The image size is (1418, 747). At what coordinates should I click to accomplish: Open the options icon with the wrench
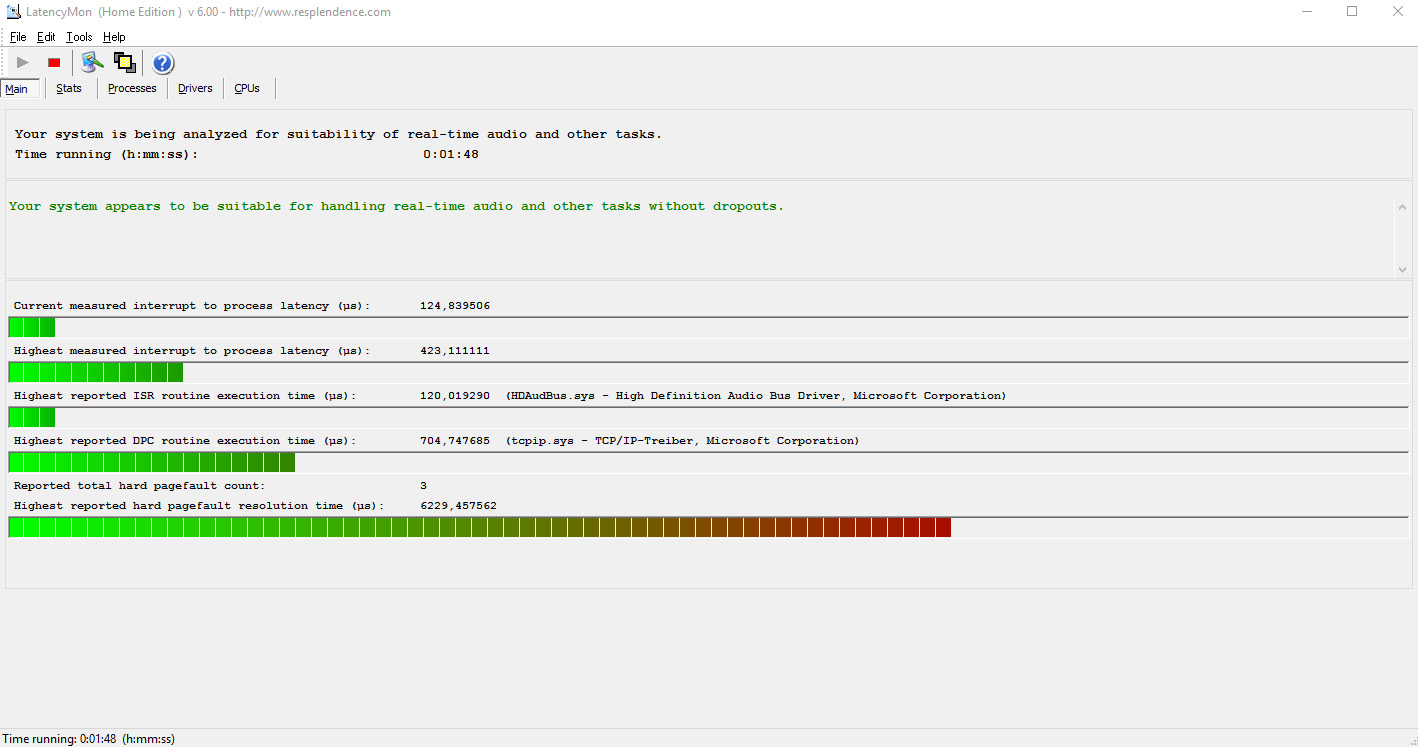click(x=92, y=63)
